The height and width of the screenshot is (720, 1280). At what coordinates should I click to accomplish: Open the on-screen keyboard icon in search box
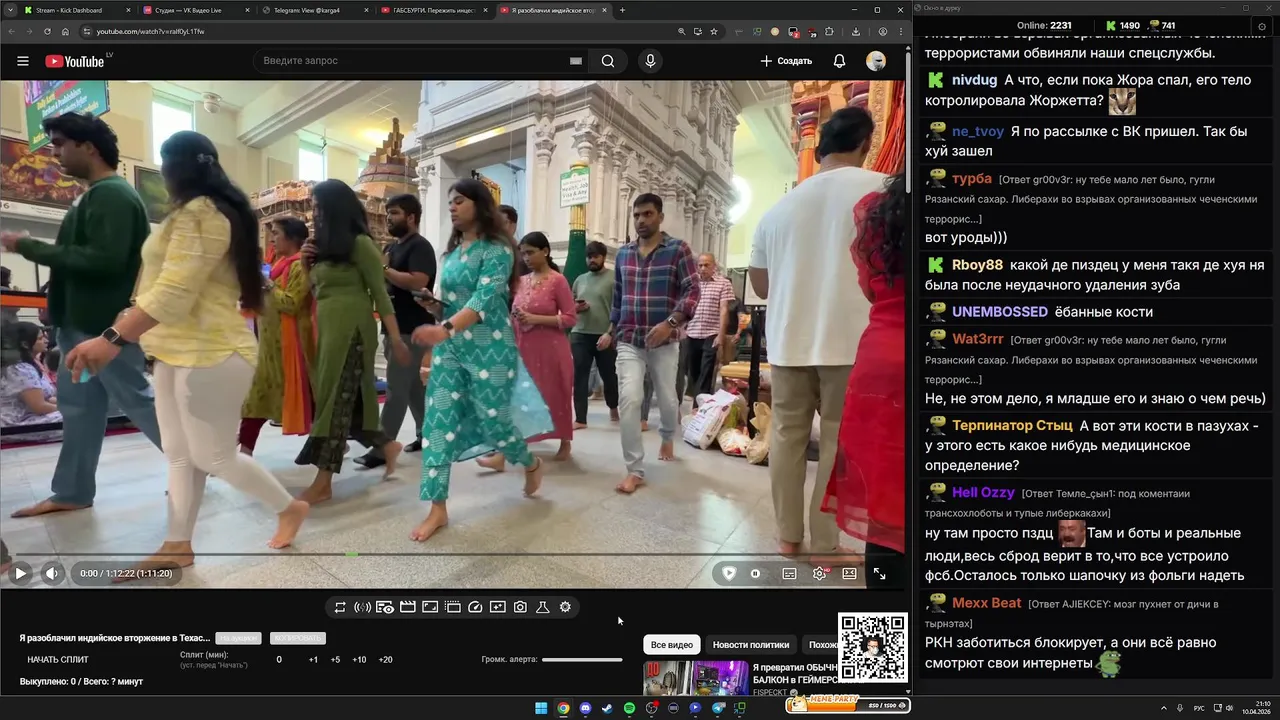(x=575, y=61)
